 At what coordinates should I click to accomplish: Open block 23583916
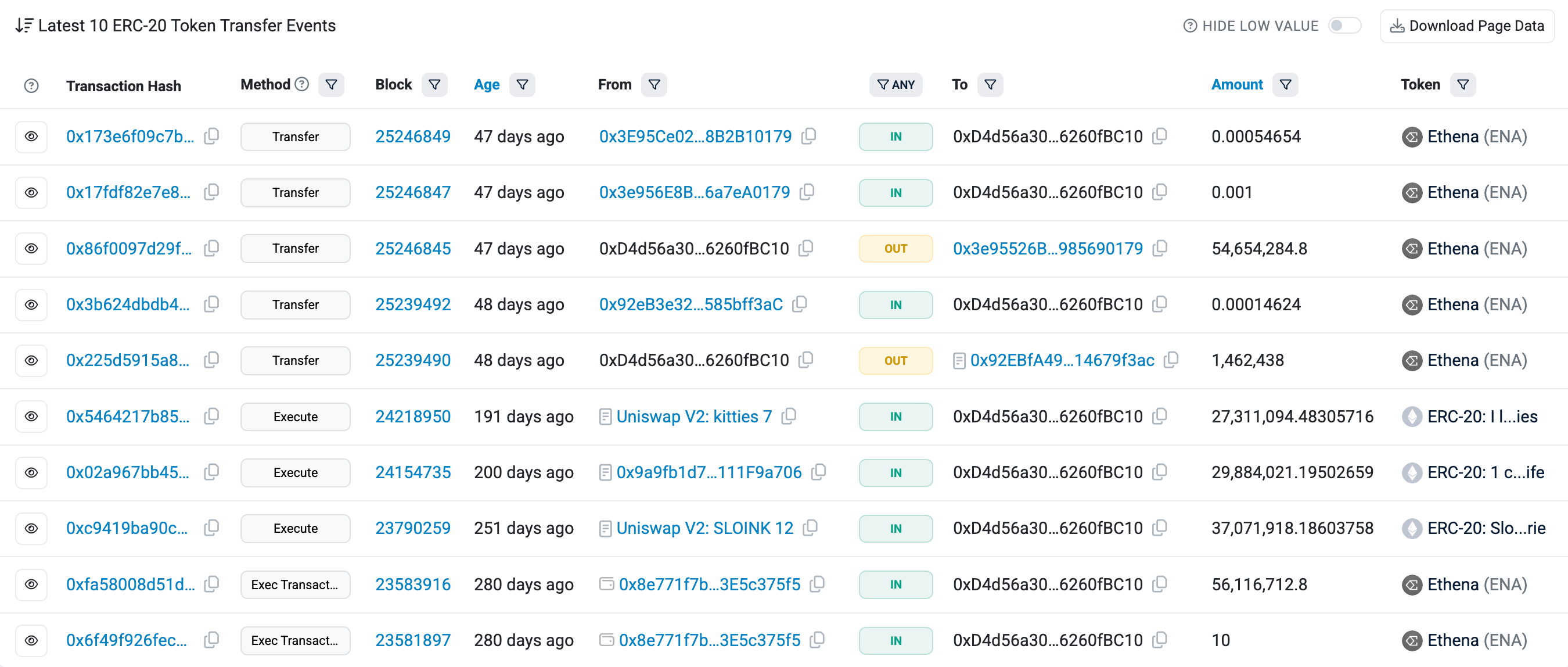413,584
